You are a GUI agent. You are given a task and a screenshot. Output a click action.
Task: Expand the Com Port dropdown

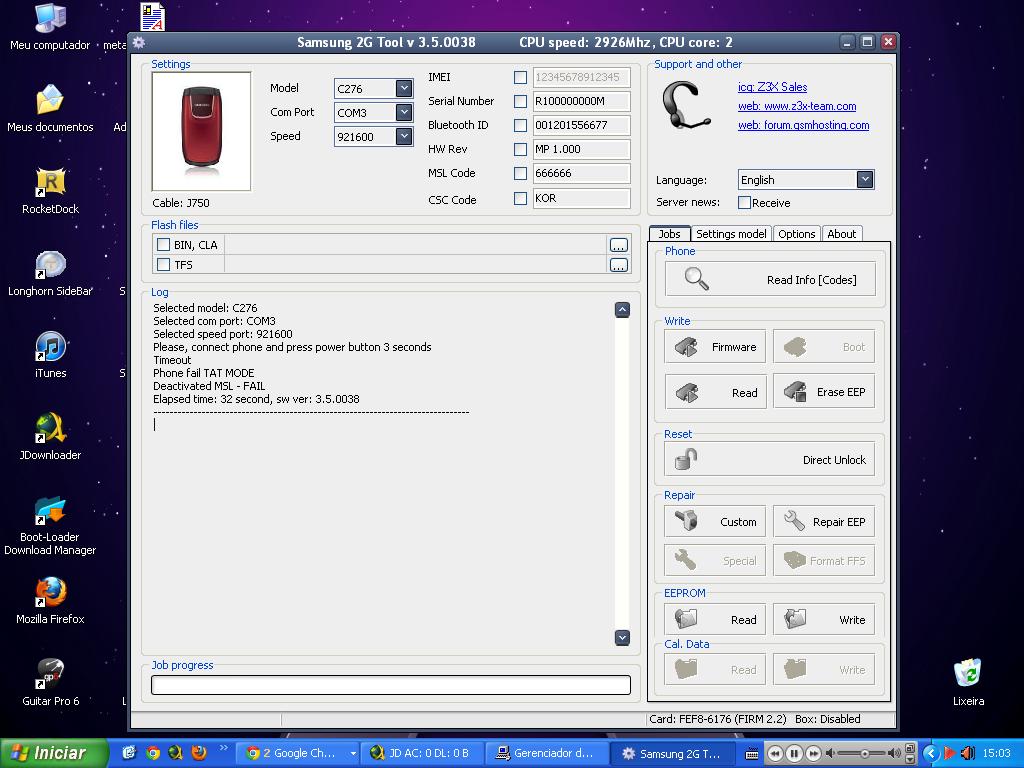tap(404, 112)
